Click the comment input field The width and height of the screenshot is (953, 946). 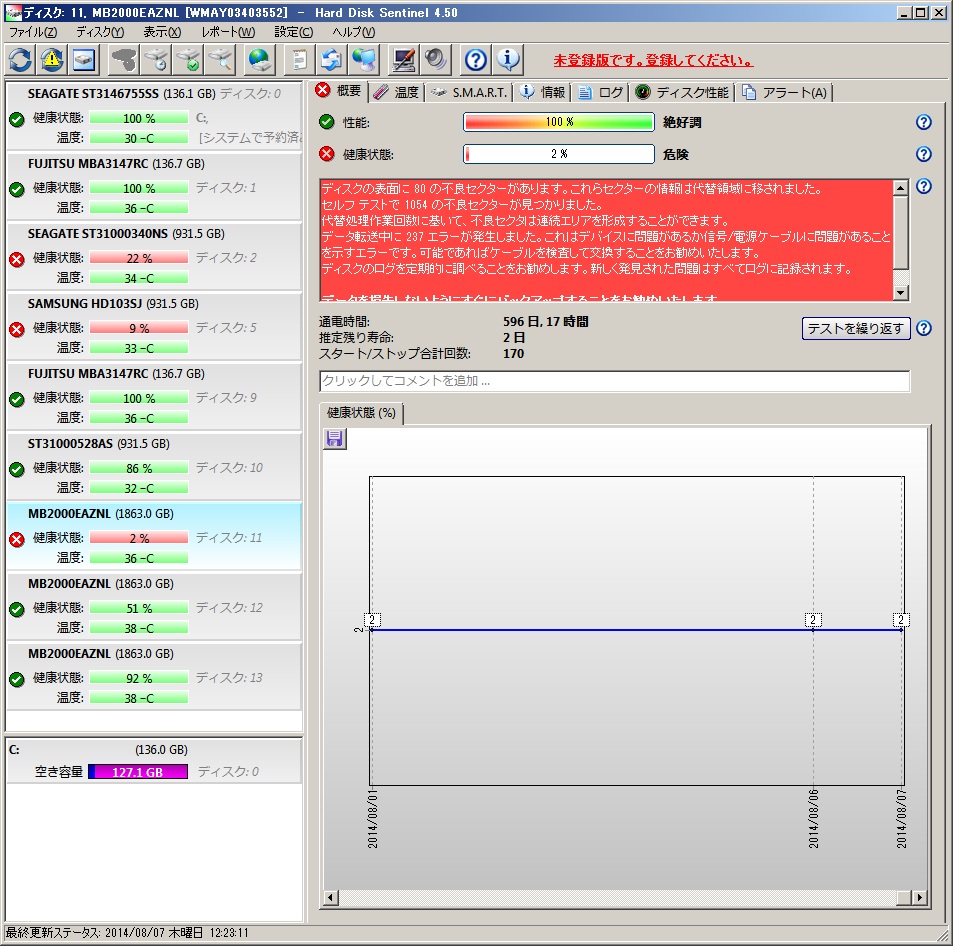[614, 381]
